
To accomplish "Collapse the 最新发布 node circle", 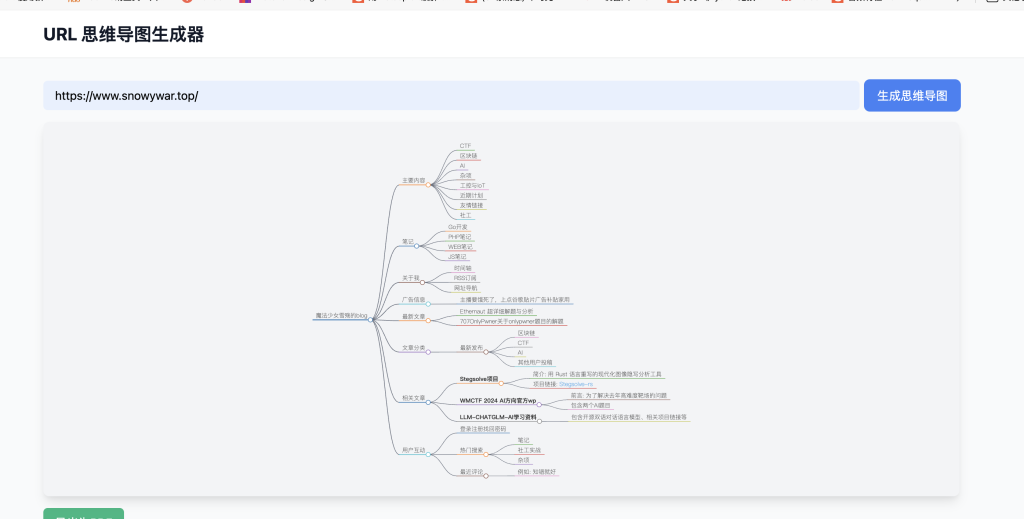I will point(486,352).
